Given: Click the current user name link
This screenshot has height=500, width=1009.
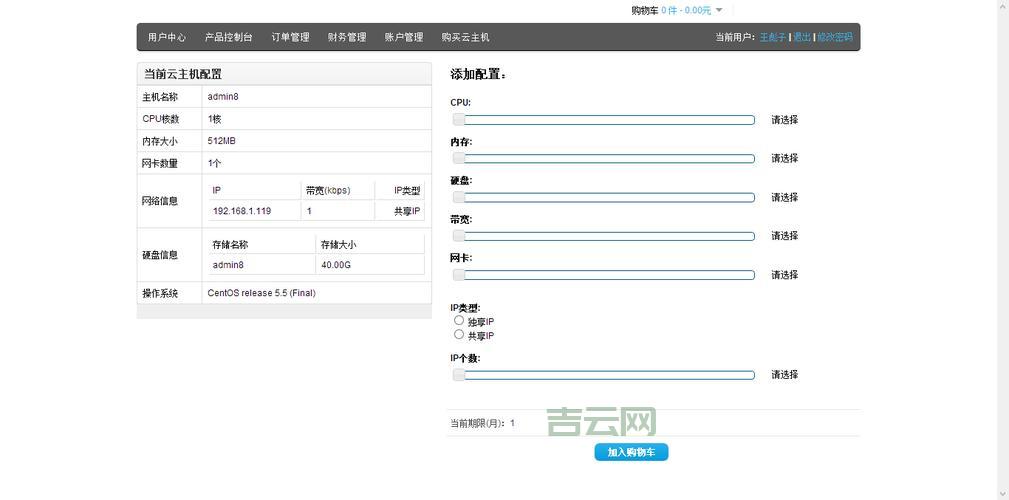Looking at the screenshot, I should click(x=772, y=37).
